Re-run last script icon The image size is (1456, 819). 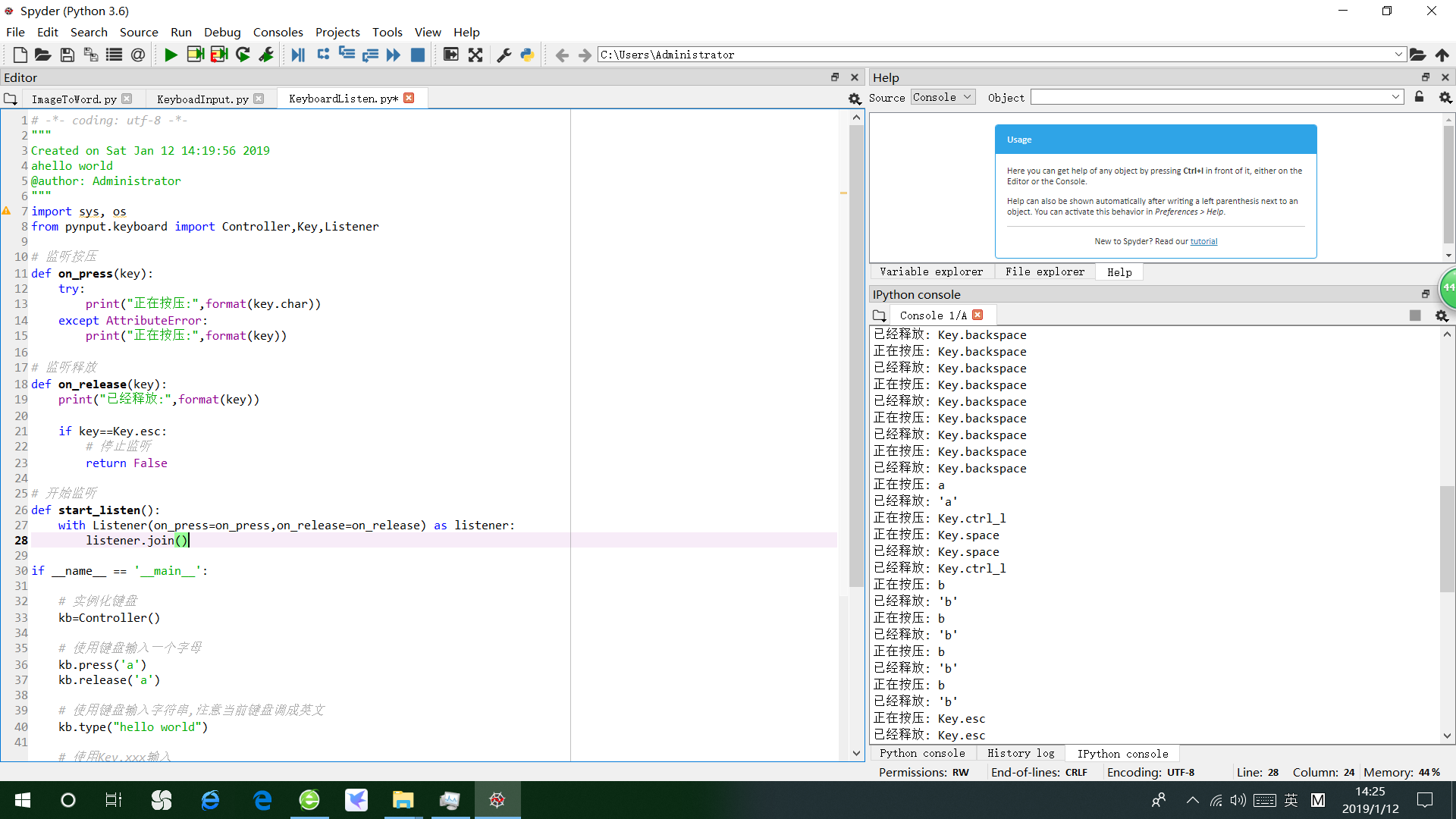coord(243,55)
